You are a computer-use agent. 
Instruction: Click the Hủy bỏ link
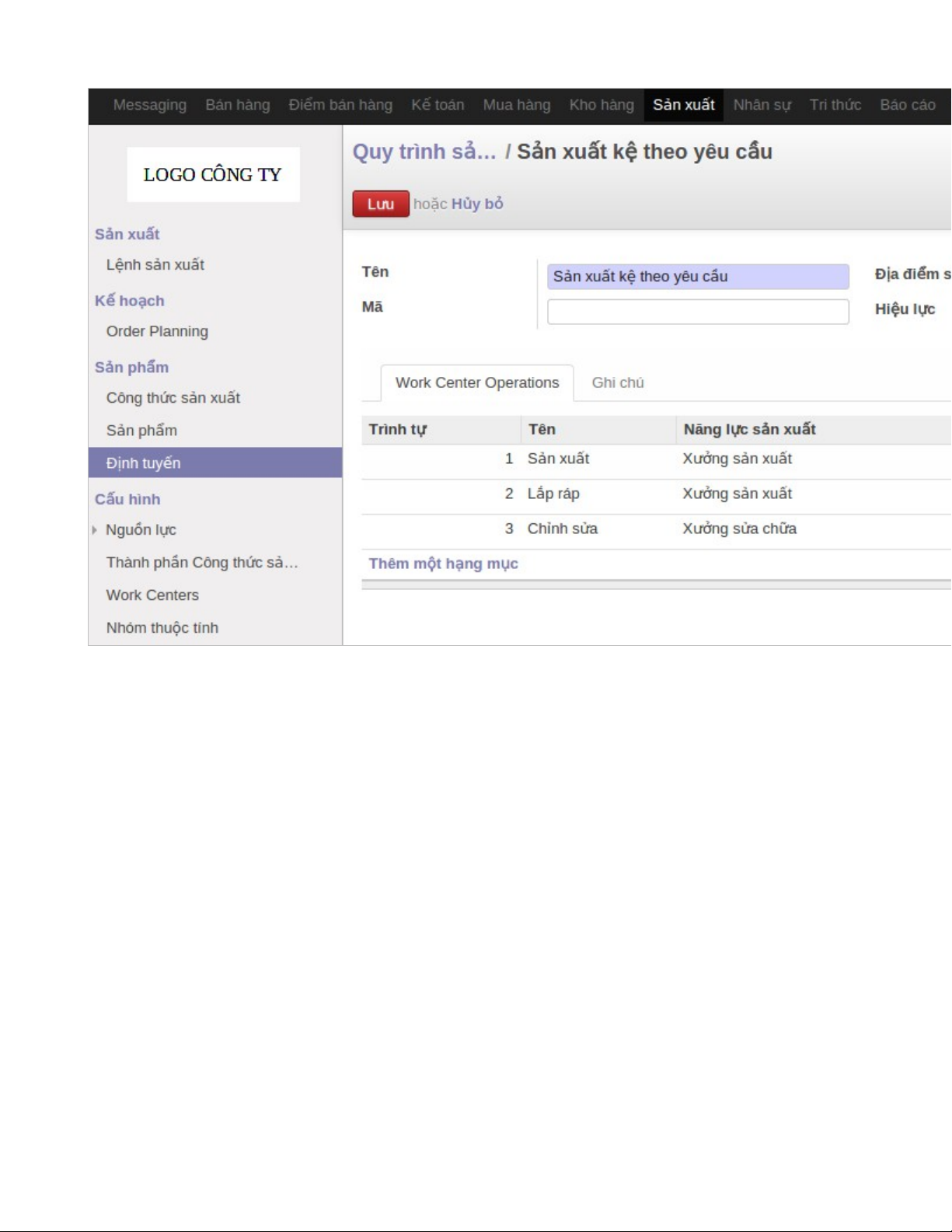(477, 204)
